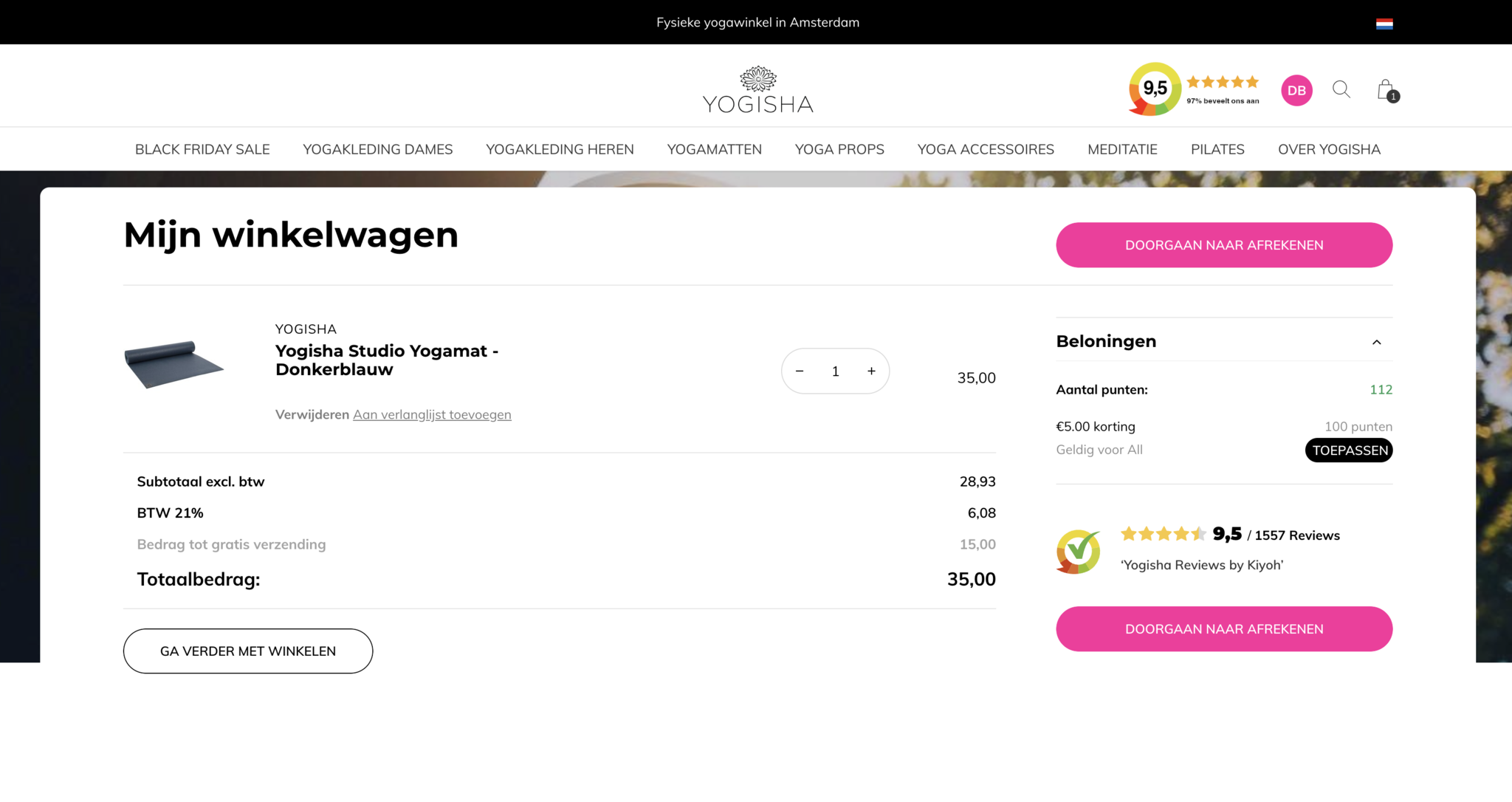
Task: Click the Dutch flag language icon
Action: click(x=1384, y=24)
